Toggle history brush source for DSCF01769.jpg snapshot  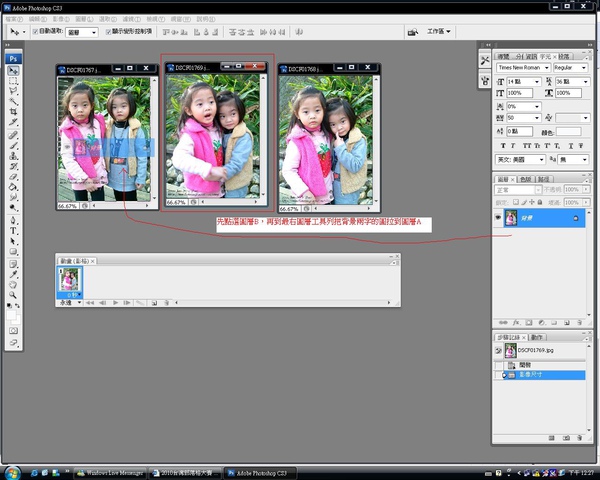[498, 350]
